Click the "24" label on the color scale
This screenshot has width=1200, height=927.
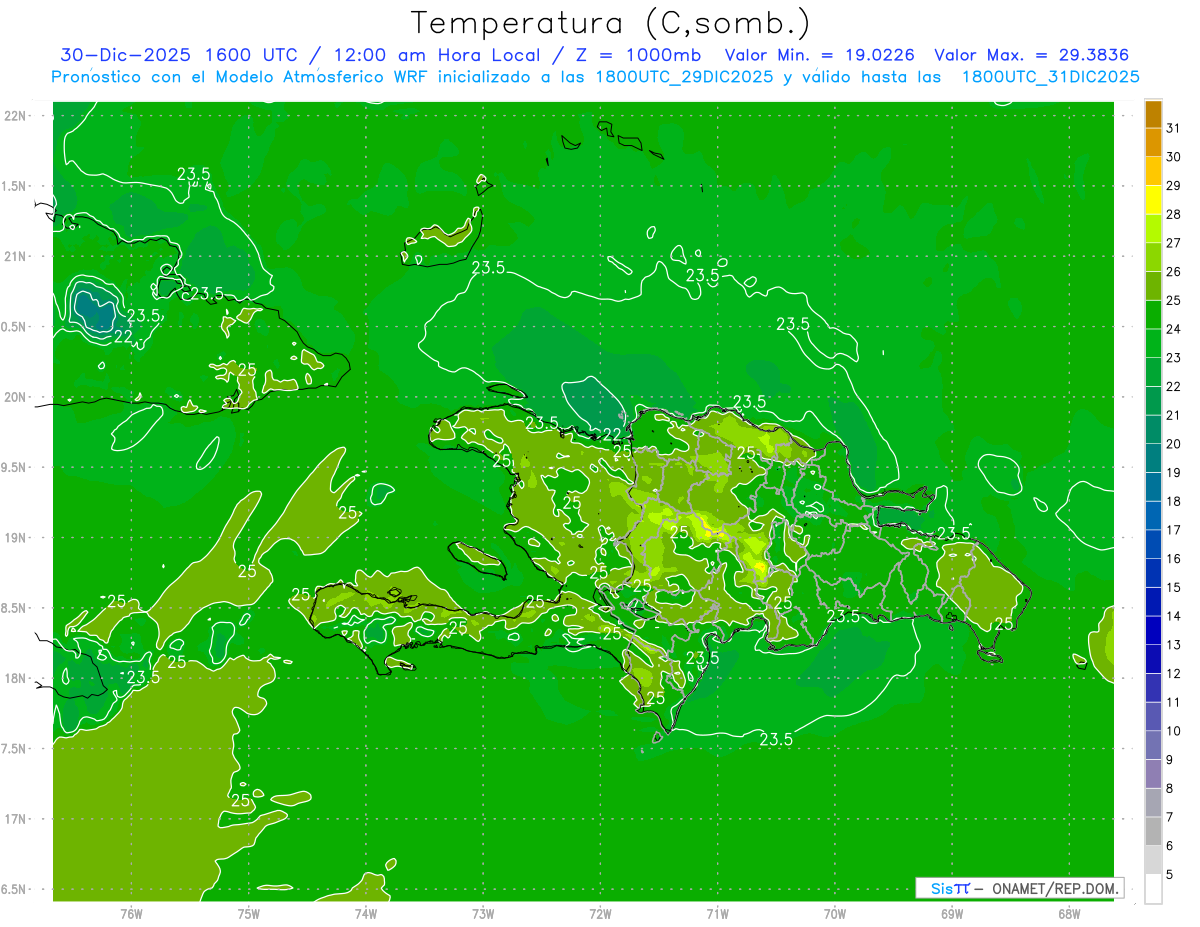pyautogui.click(x=1174, y=329)
